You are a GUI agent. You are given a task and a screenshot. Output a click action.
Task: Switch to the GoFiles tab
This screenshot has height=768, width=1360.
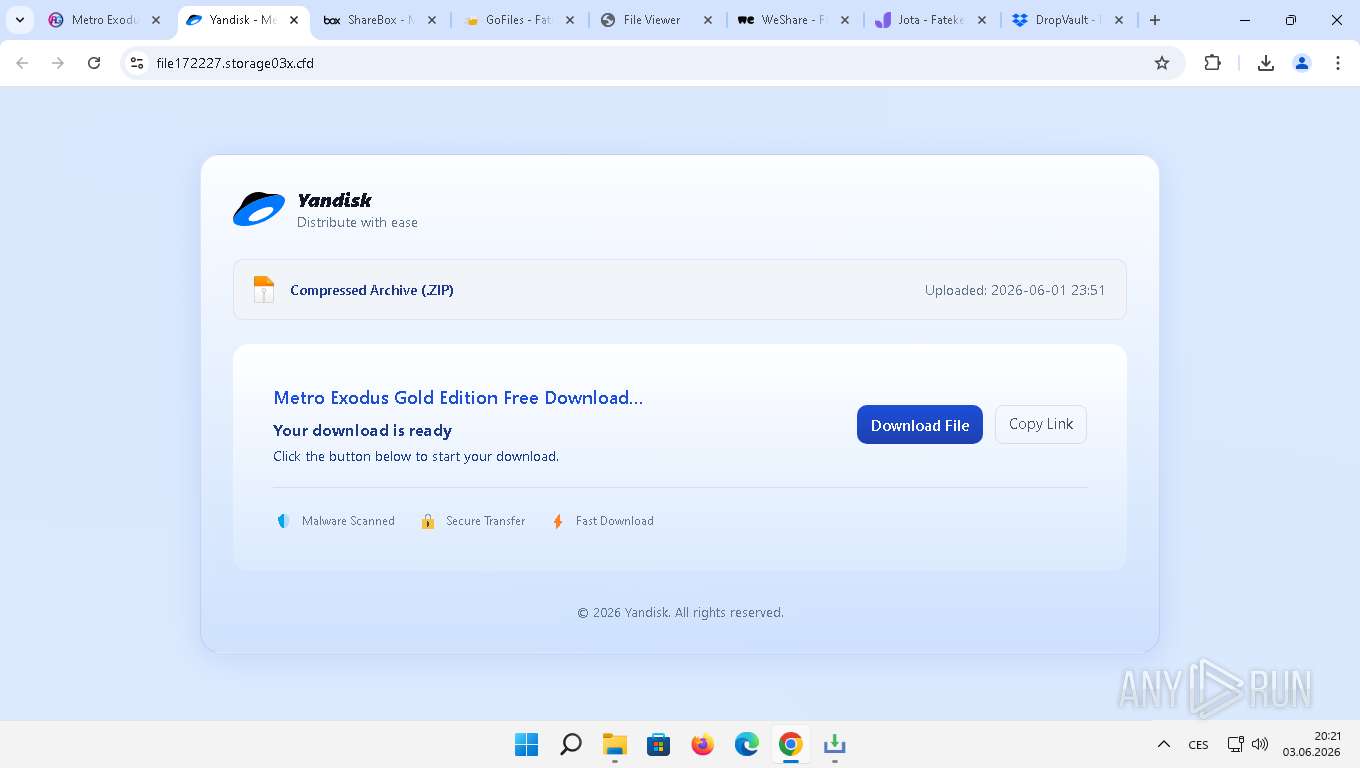[518, 20]
